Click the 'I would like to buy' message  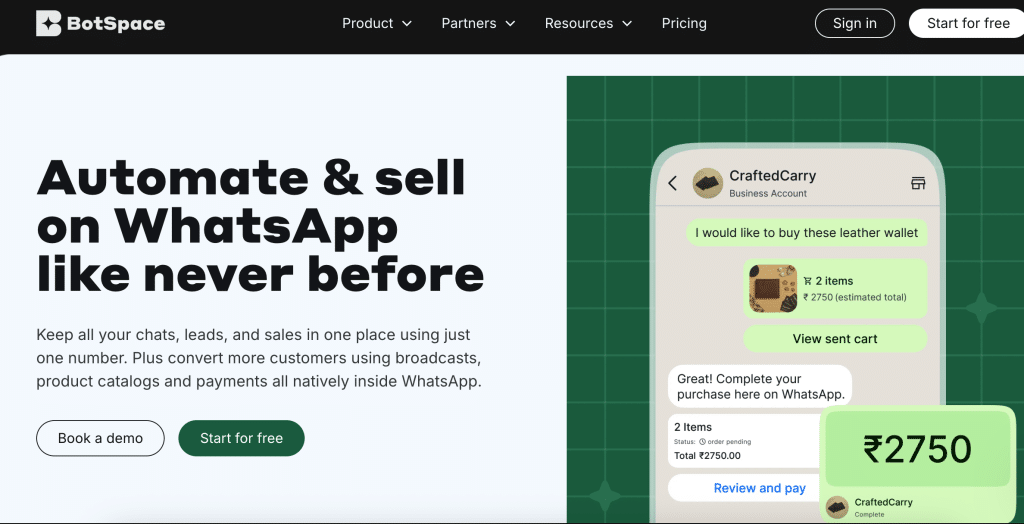(806, 233)
